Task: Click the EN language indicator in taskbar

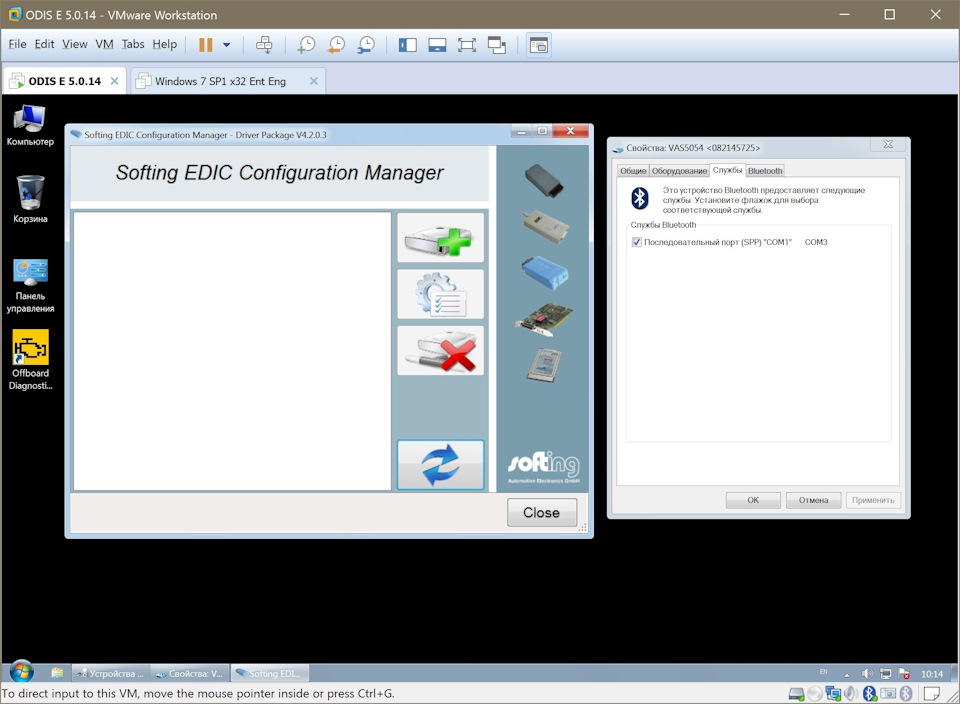Action: click(x=823, y=672)
